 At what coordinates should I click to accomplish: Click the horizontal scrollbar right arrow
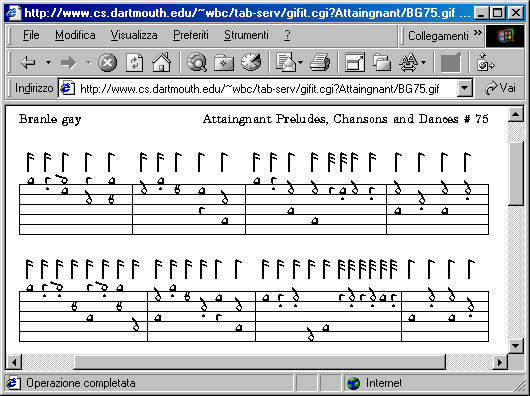499,362
